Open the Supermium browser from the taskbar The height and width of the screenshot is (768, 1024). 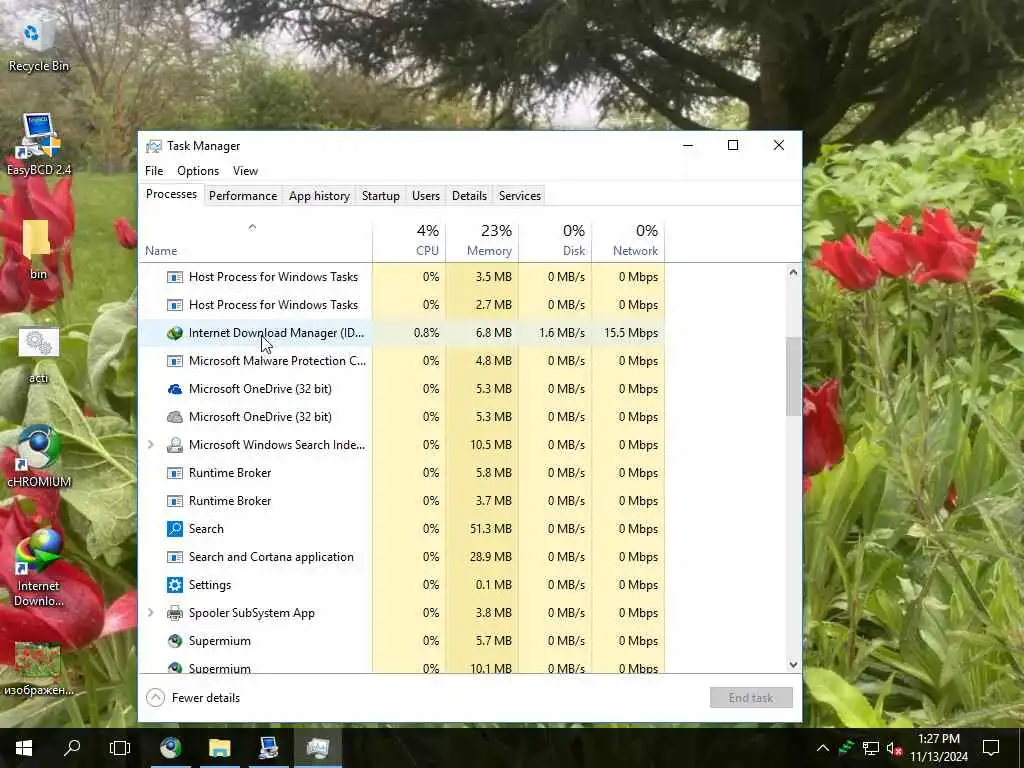(x=171, y=748)
